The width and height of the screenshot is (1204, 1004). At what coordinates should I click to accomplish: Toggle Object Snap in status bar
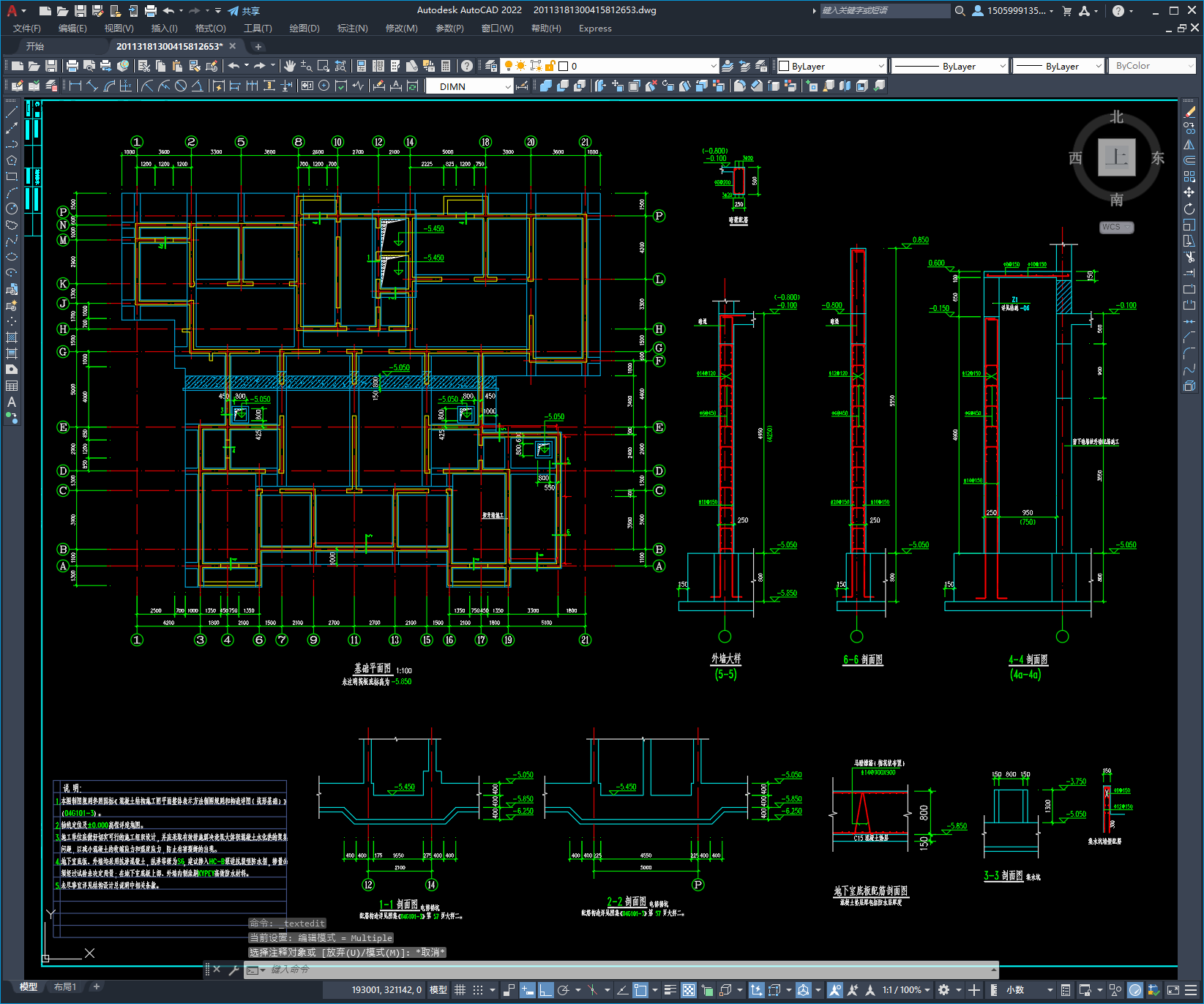coord(640,990)
